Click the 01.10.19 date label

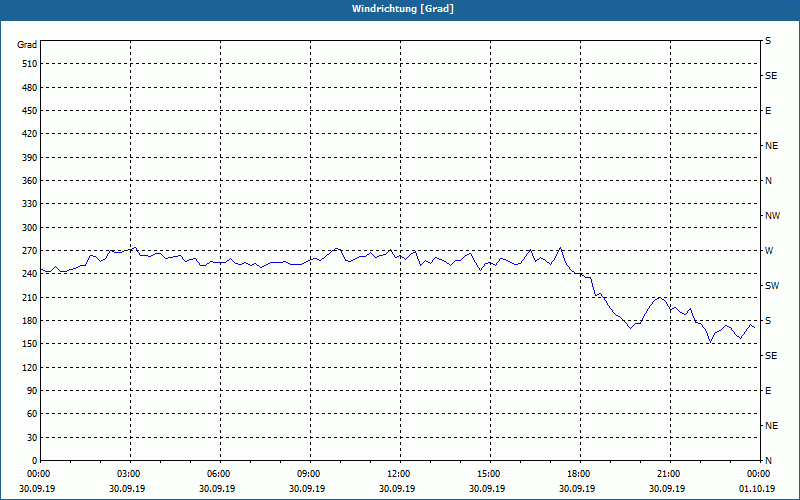pos(757,489)
